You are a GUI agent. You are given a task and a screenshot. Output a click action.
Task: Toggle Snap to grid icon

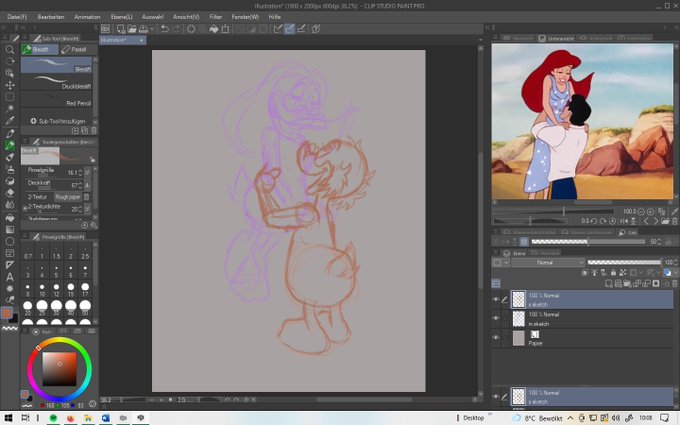pos(301,29)
